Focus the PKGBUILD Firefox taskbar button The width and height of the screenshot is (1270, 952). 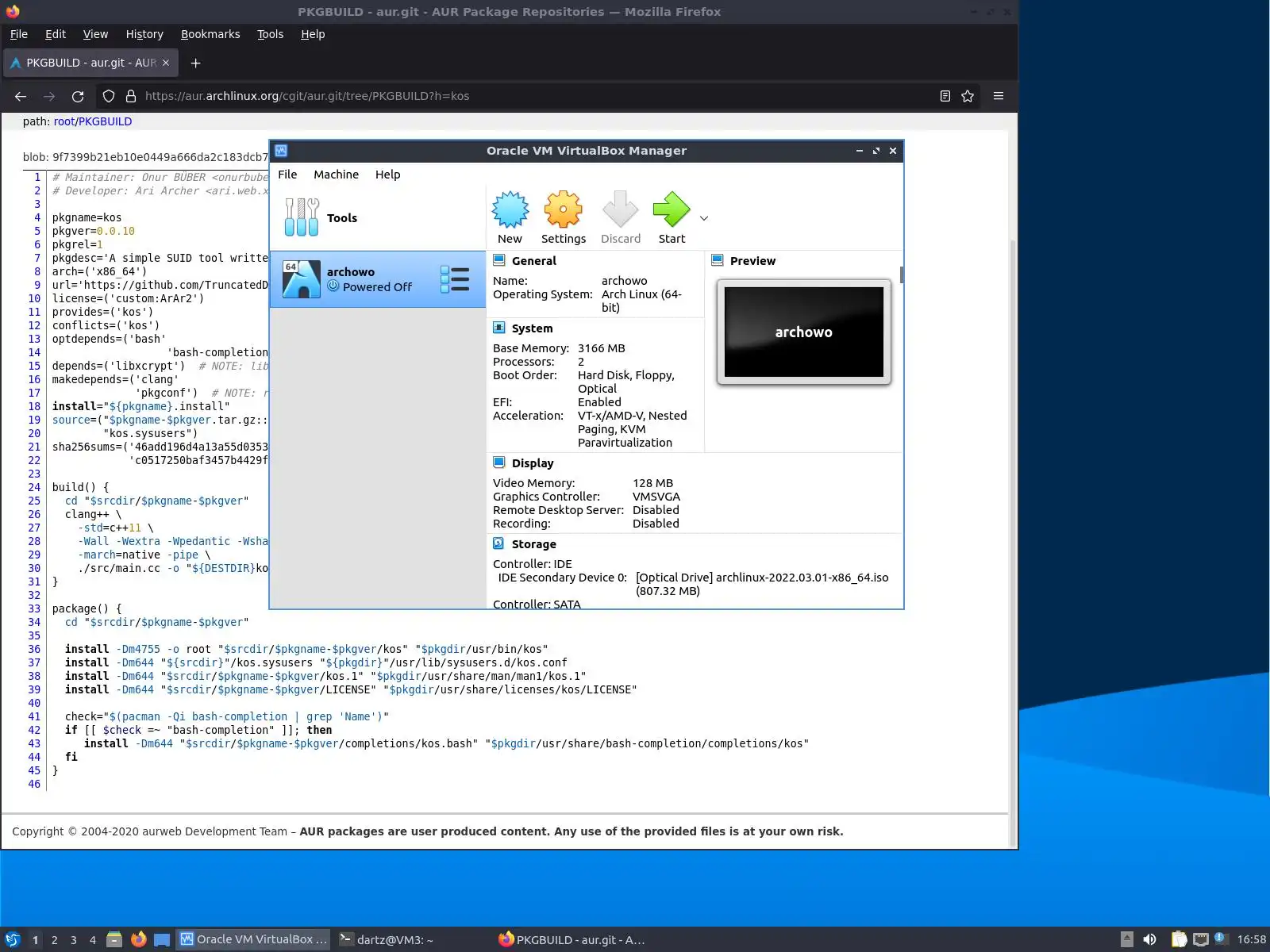pyautogui.click(x=571, y=939)
